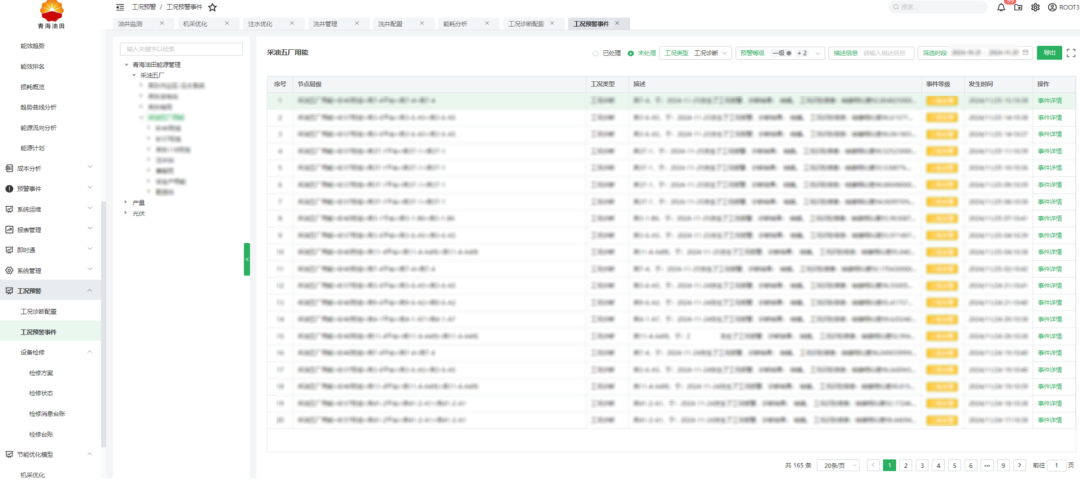Open 工况诊断配置 in the sidebar
Image resolution: width=1080 pixels, height=499 pixels.
point(39,312)
